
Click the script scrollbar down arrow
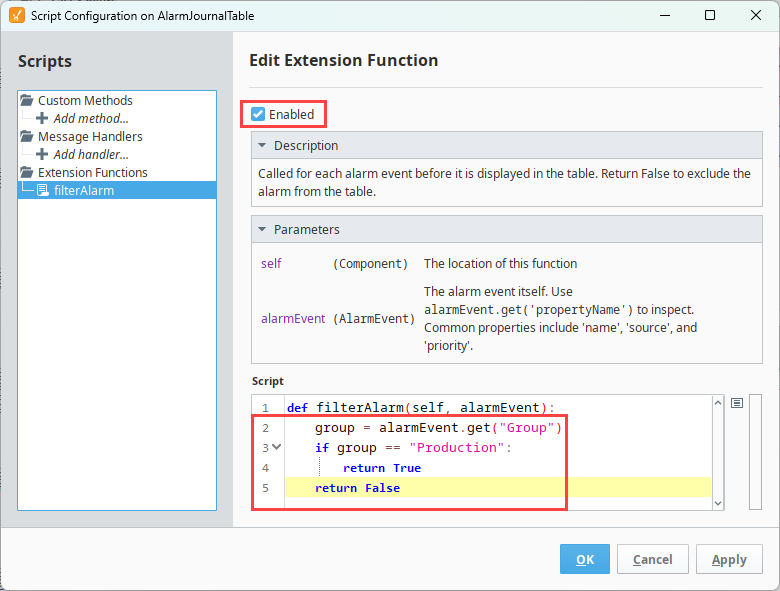click(718, 503)
